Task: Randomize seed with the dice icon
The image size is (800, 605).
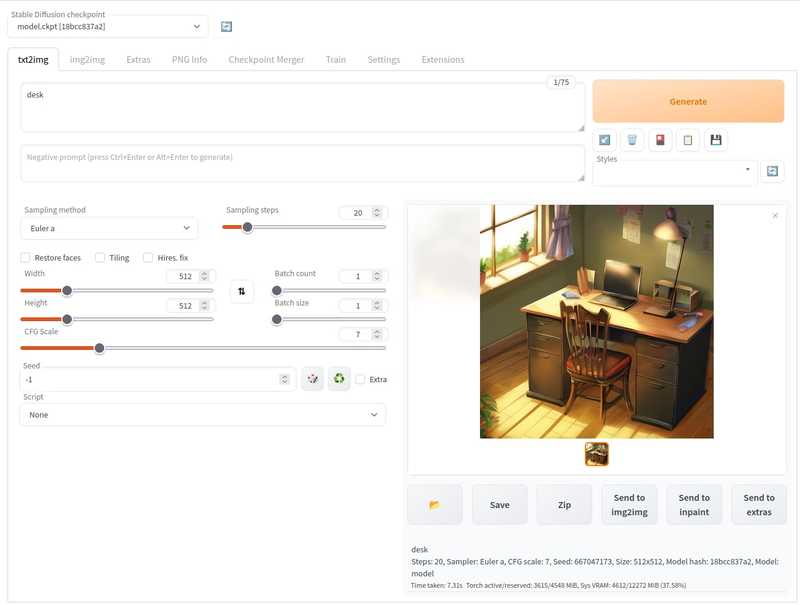Action: [x=312, y=379]
